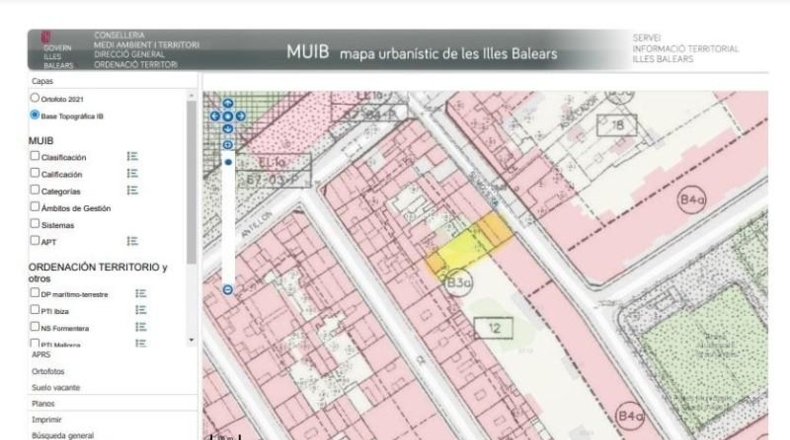Toggle the APT layer checkbox
790x440 pixels.
(x=35, y=240)
